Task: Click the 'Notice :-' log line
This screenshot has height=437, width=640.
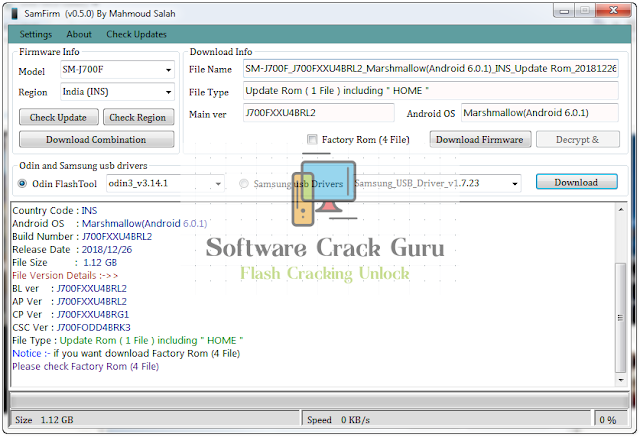Action: tap(126, 353)
